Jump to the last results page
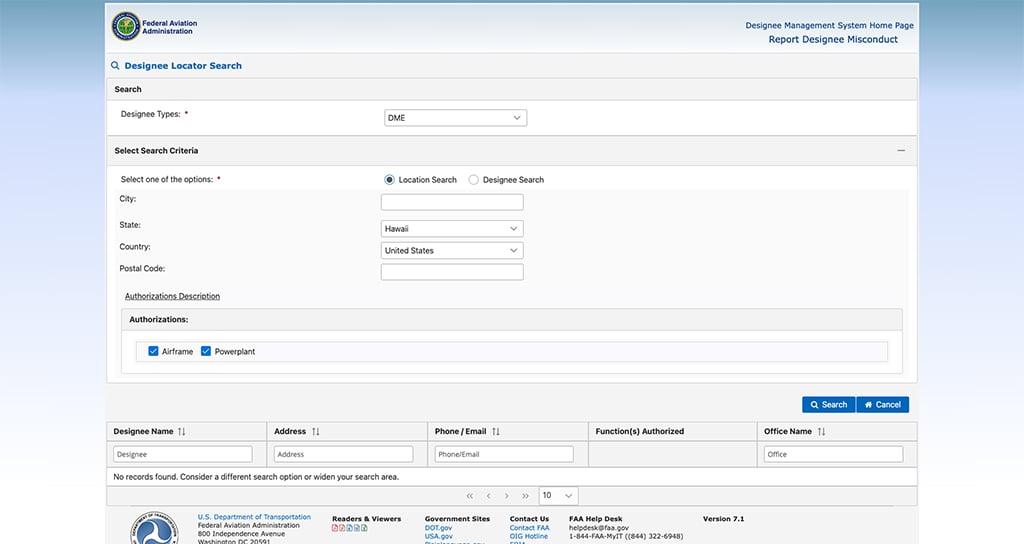Viewport: 1024px width, 544px height. [x=525, y=496]
